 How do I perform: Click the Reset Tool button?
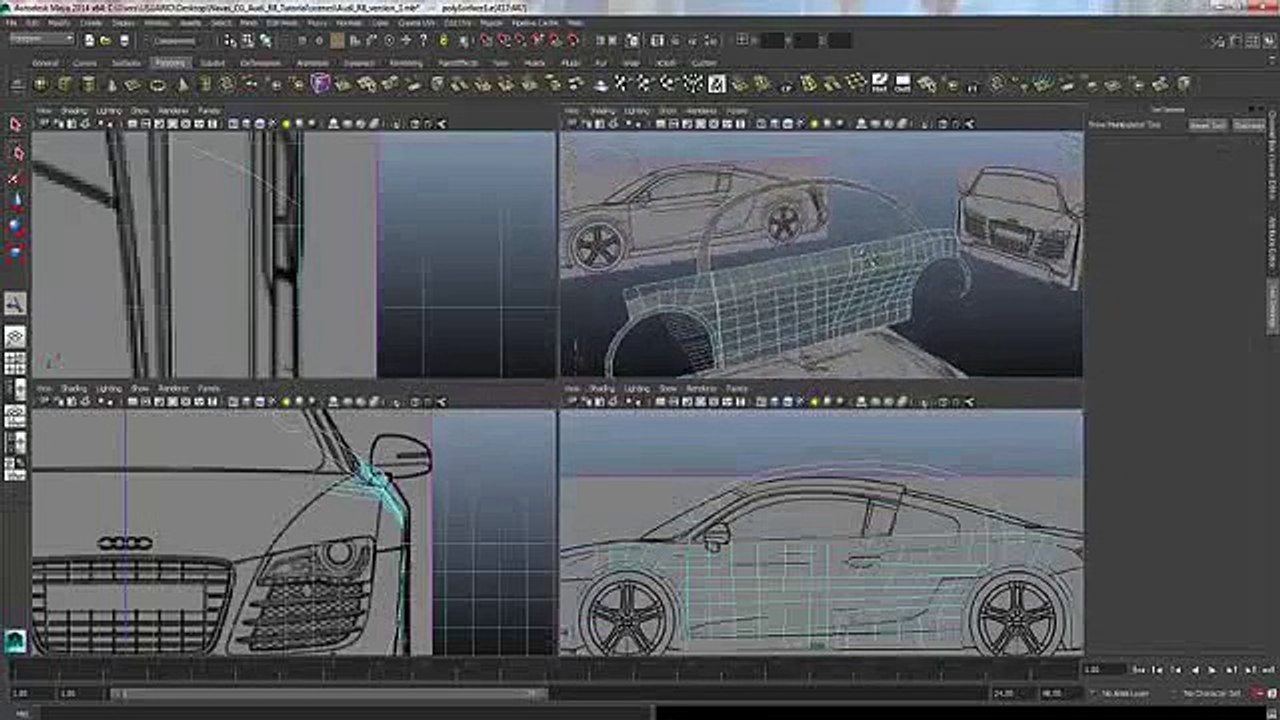tap(1206, 125)
